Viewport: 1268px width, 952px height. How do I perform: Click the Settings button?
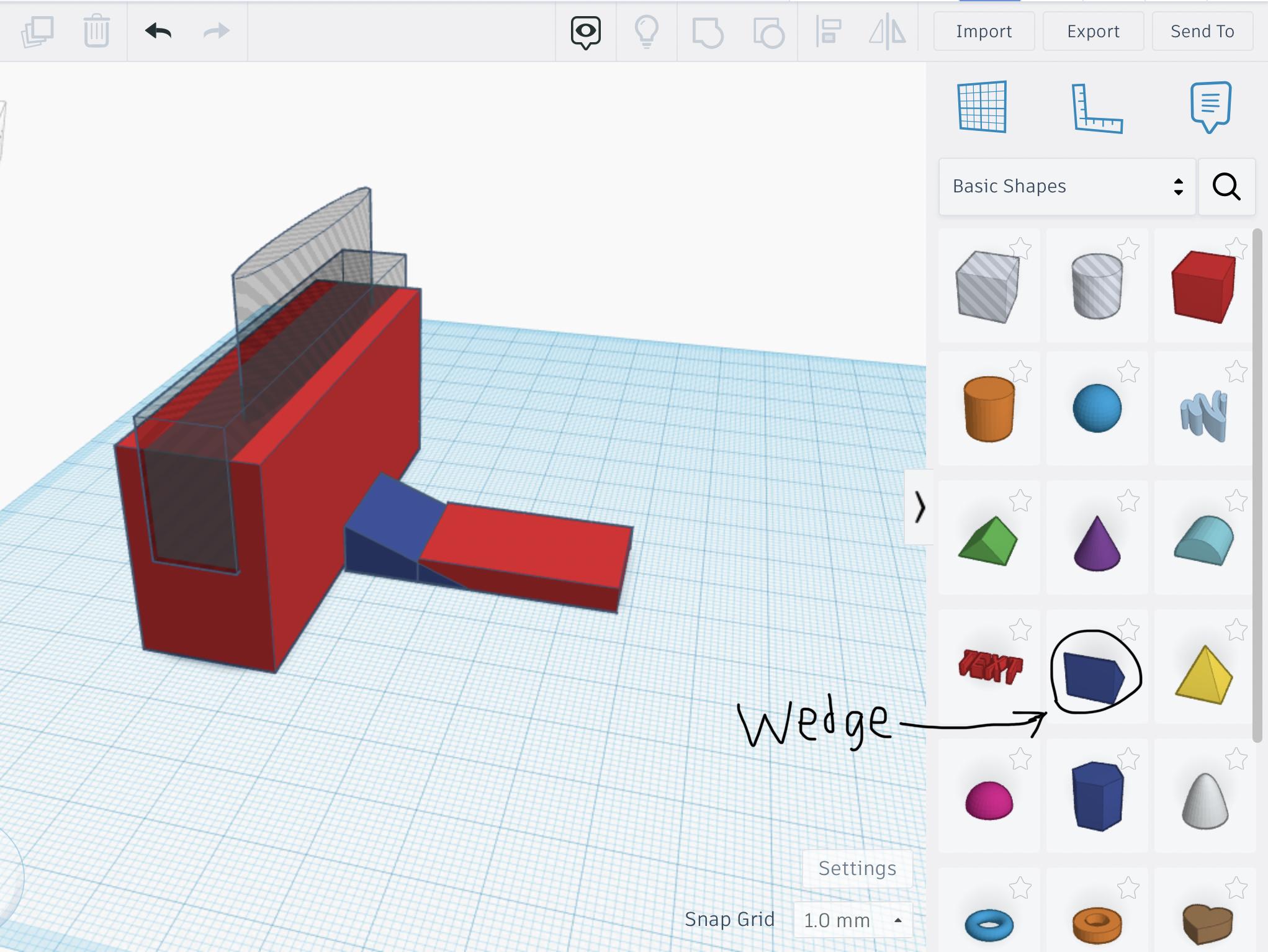click(857, 868)
